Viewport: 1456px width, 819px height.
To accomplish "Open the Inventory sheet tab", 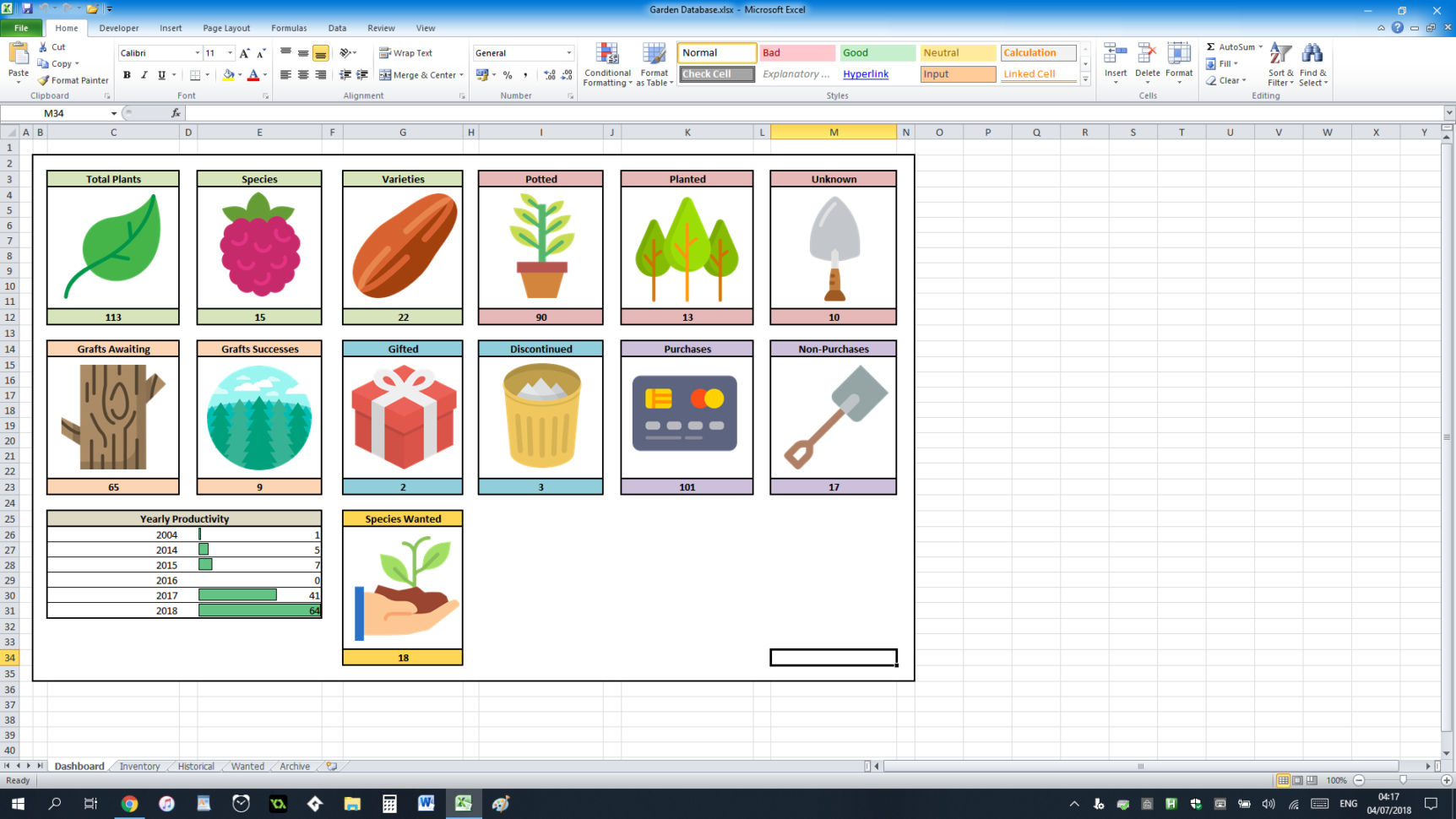I will (x=139, y=766).
